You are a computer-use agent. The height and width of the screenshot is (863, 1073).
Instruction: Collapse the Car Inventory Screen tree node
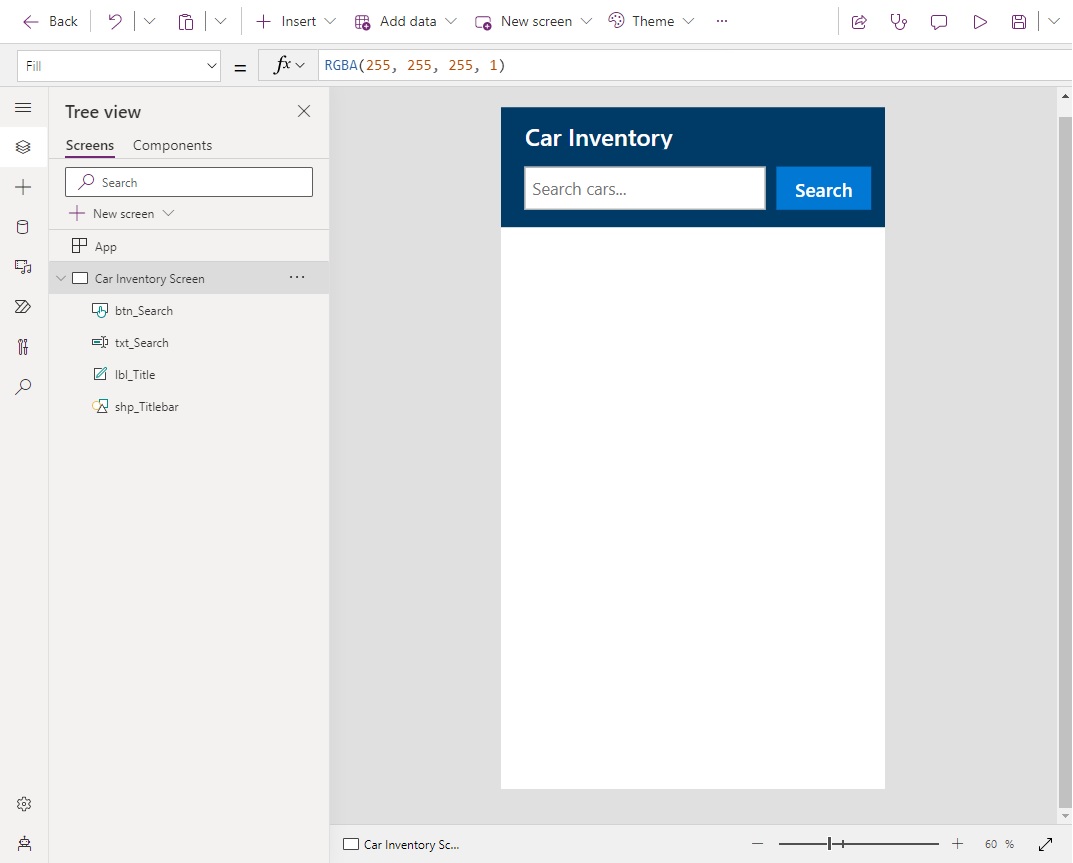(61, 279)
